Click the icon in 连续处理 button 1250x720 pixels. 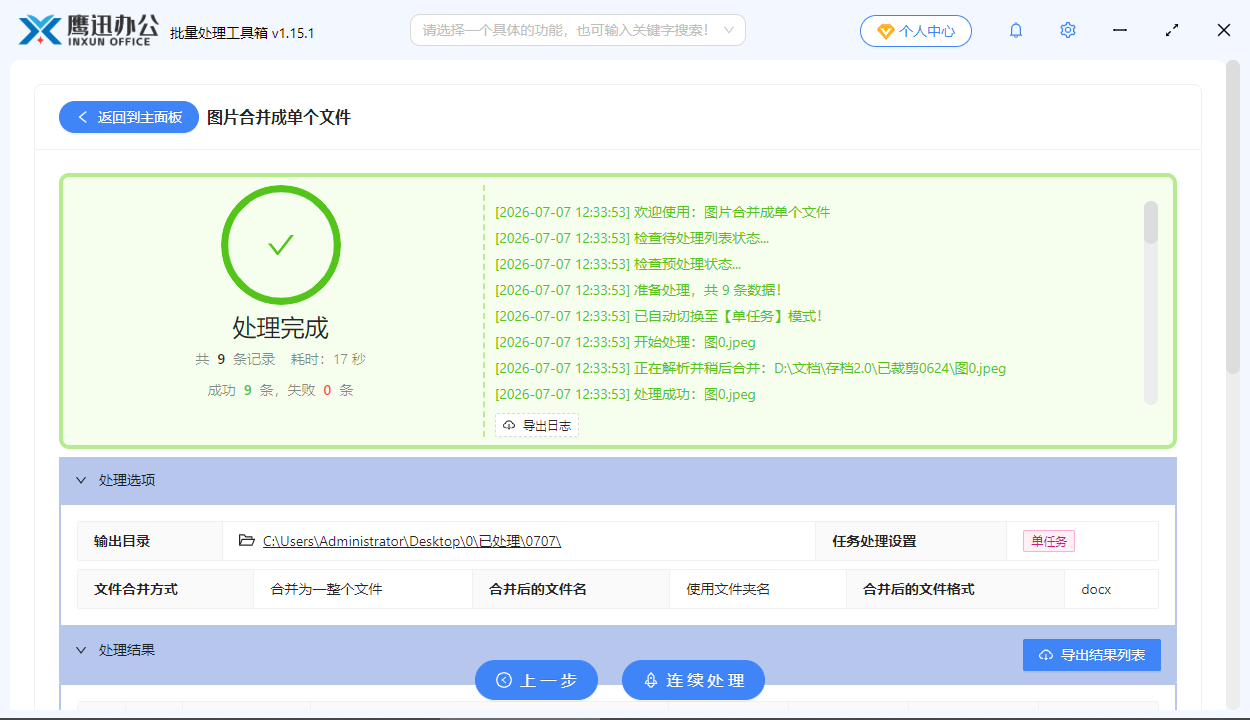650,680
